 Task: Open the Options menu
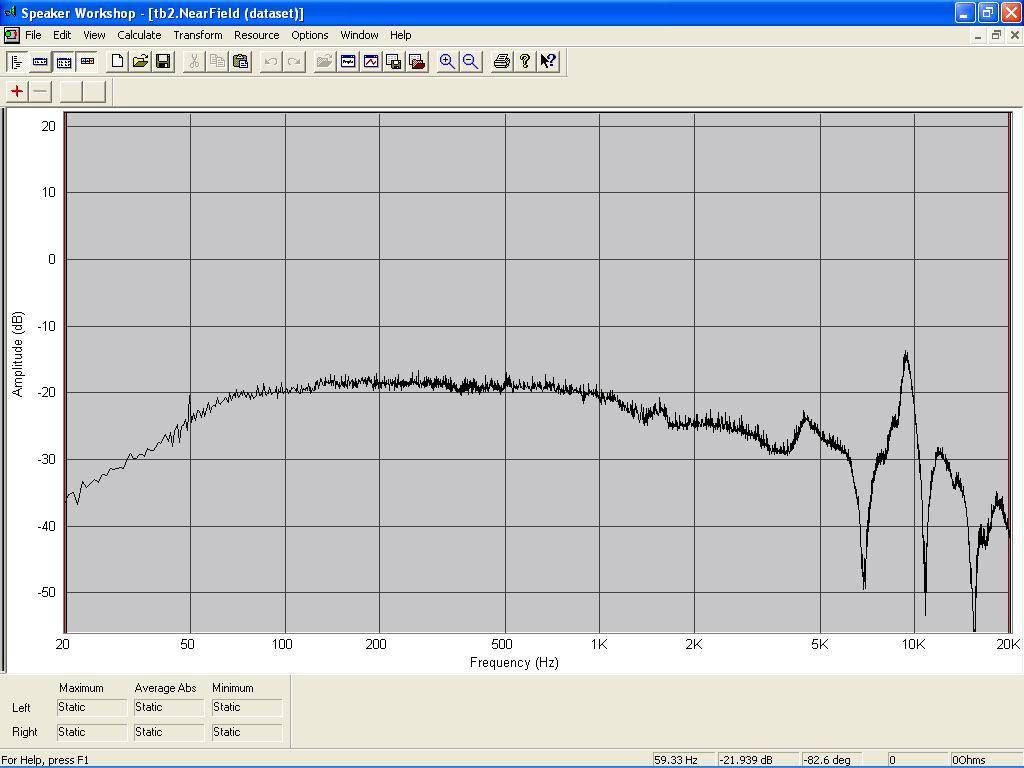310,35
